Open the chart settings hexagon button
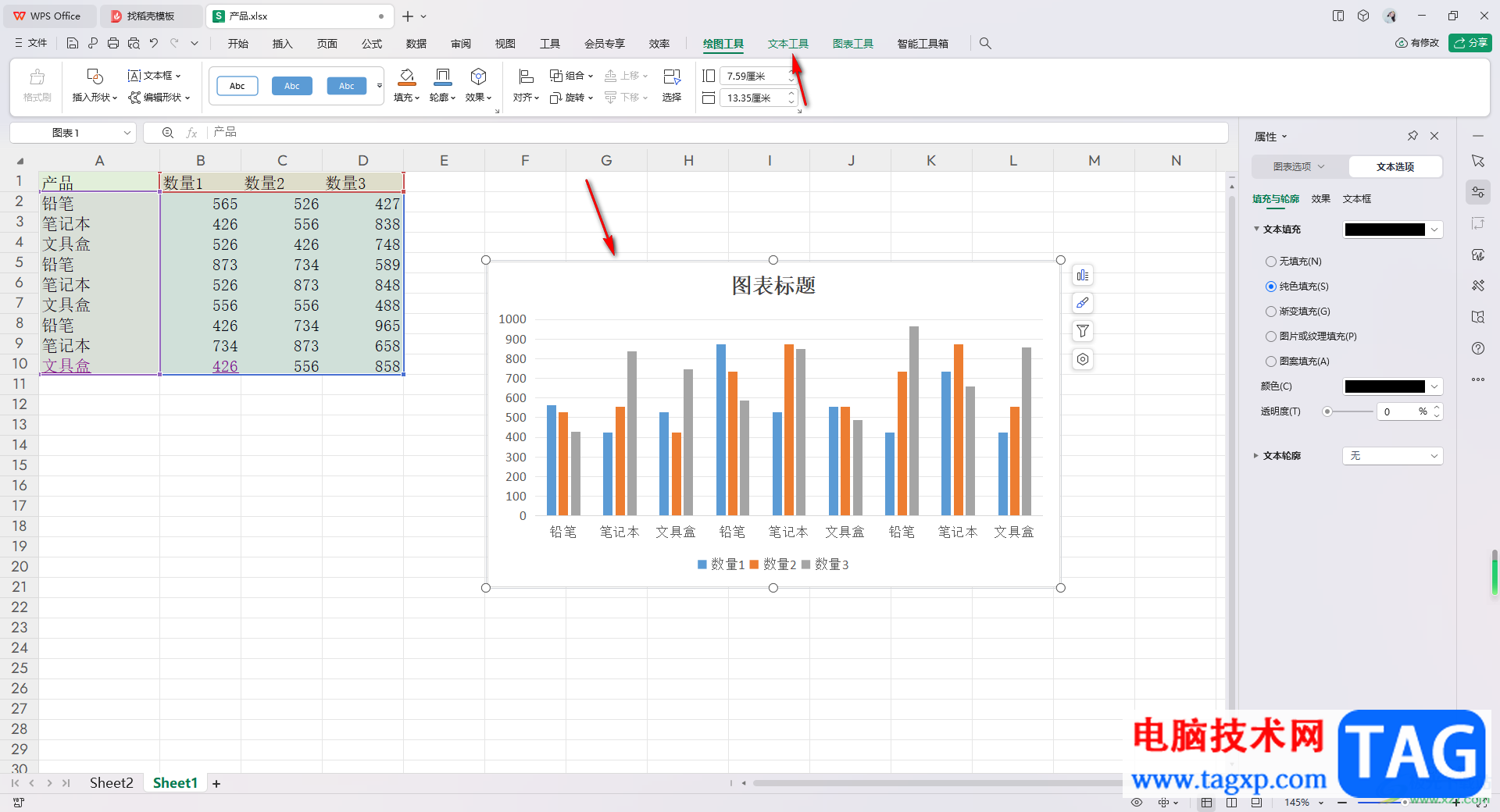The height and width of the screenshot is (812, 1500). click(x=1083, y=359)
